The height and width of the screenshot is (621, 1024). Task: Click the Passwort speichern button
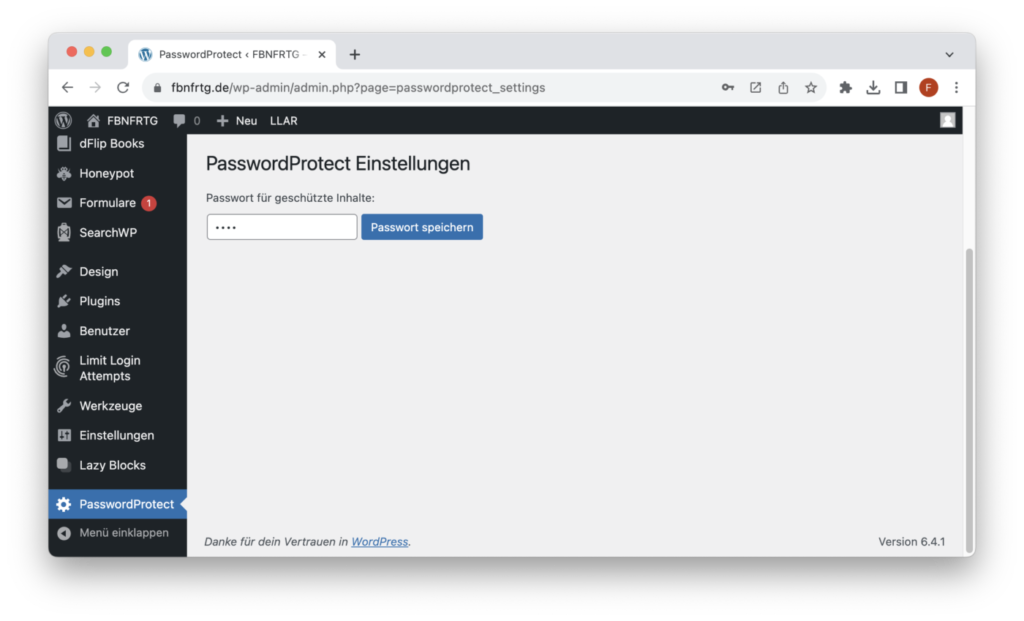pos(422,227)
